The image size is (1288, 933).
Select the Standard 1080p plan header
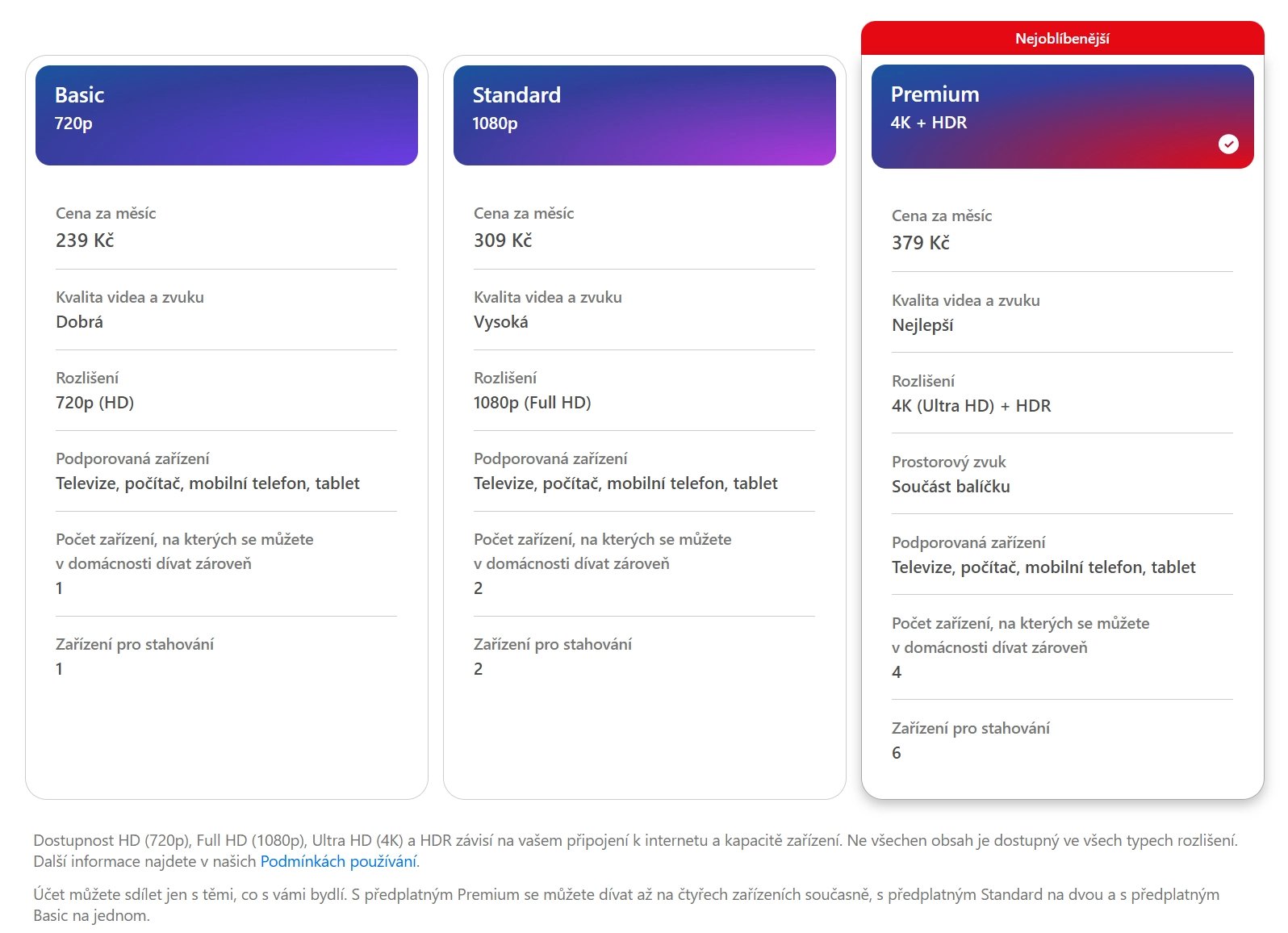click(x=644, y=115)
